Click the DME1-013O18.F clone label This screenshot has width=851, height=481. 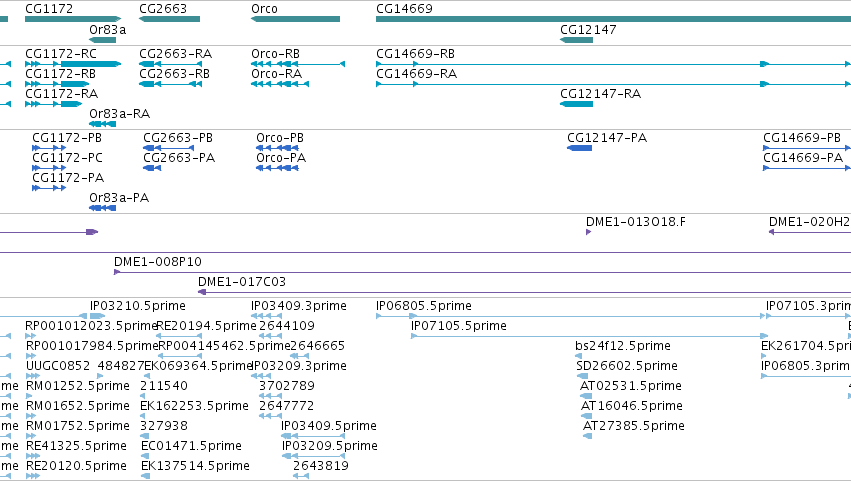(x=636, y=222)
